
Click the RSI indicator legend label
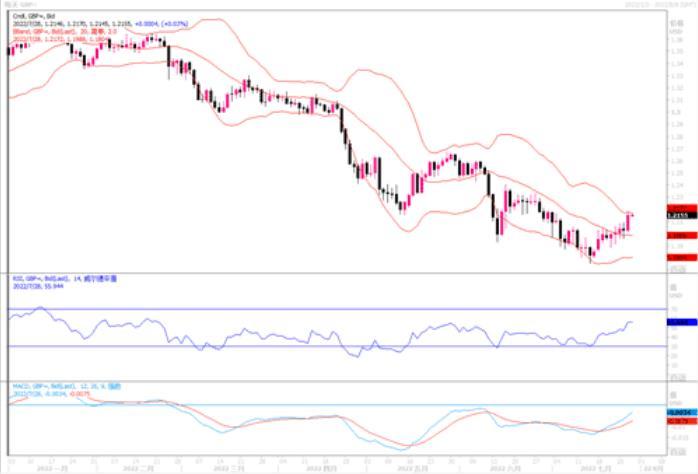(65, 279)
